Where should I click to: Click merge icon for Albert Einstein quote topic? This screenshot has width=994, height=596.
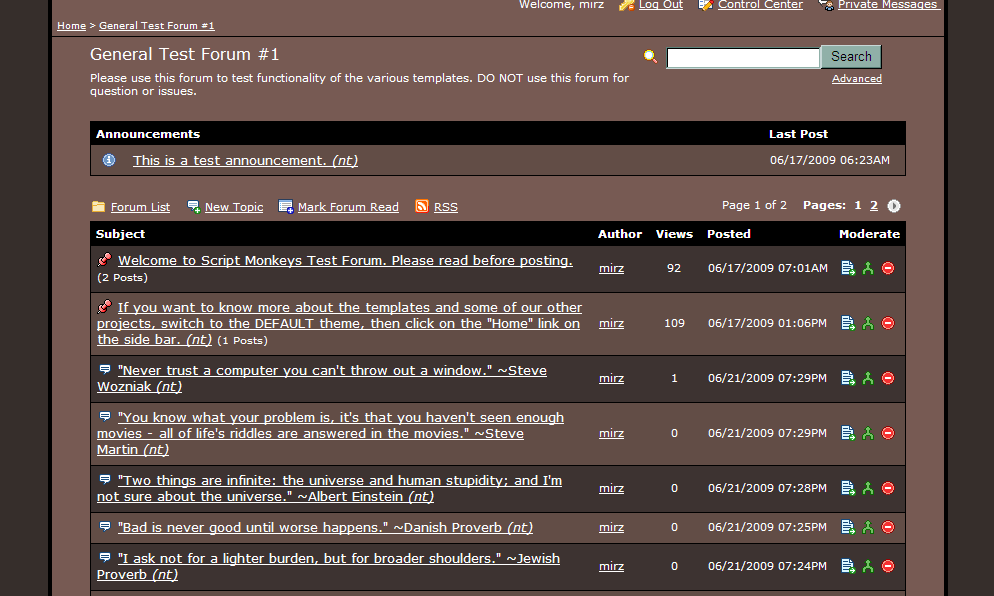[868, 488]
